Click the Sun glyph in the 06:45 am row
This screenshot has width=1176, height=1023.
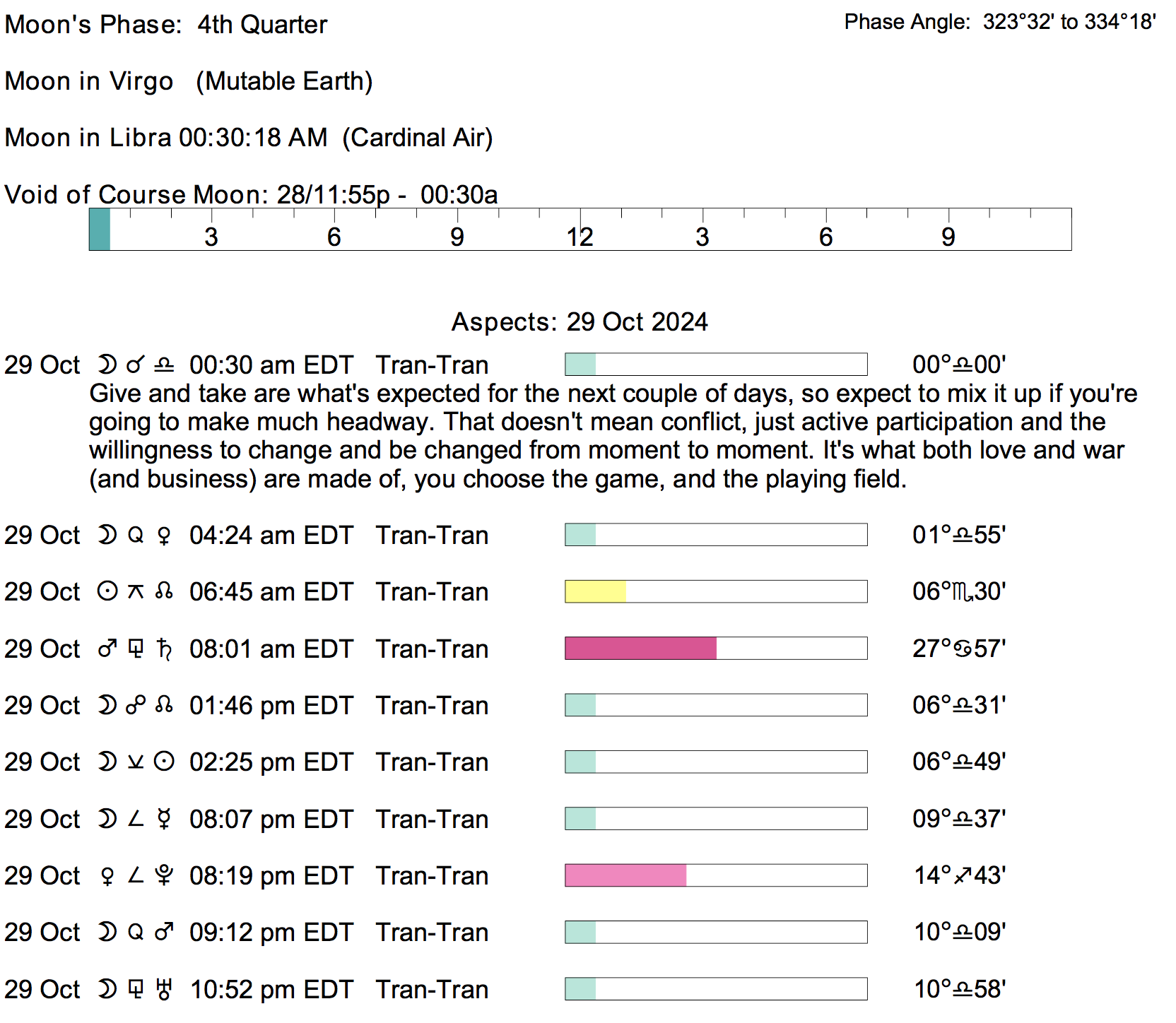pyautogui.click(x=107, y=591)
